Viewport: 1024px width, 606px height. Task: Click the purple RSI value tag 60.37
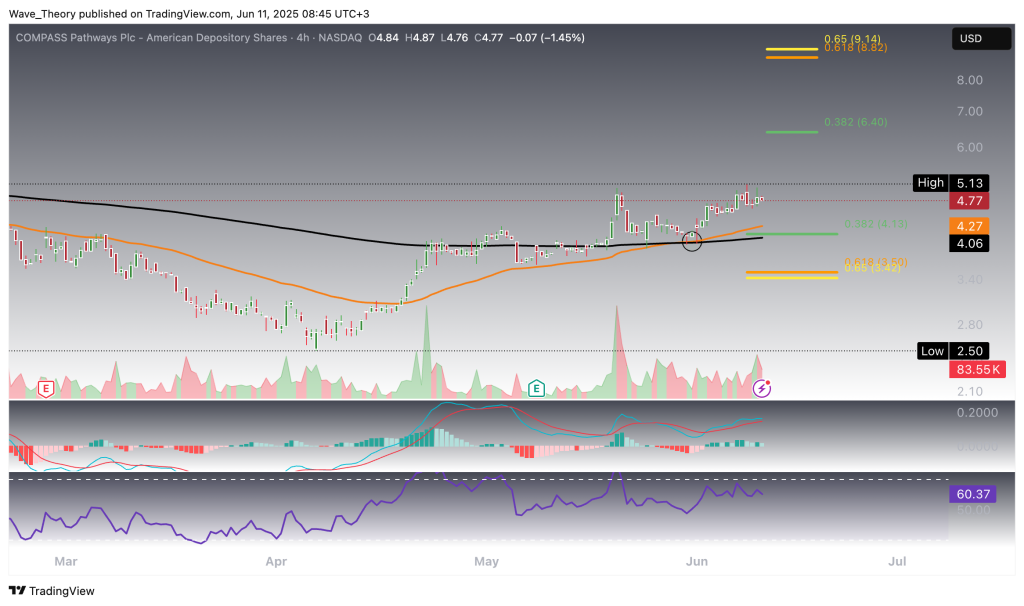(973, 494)
